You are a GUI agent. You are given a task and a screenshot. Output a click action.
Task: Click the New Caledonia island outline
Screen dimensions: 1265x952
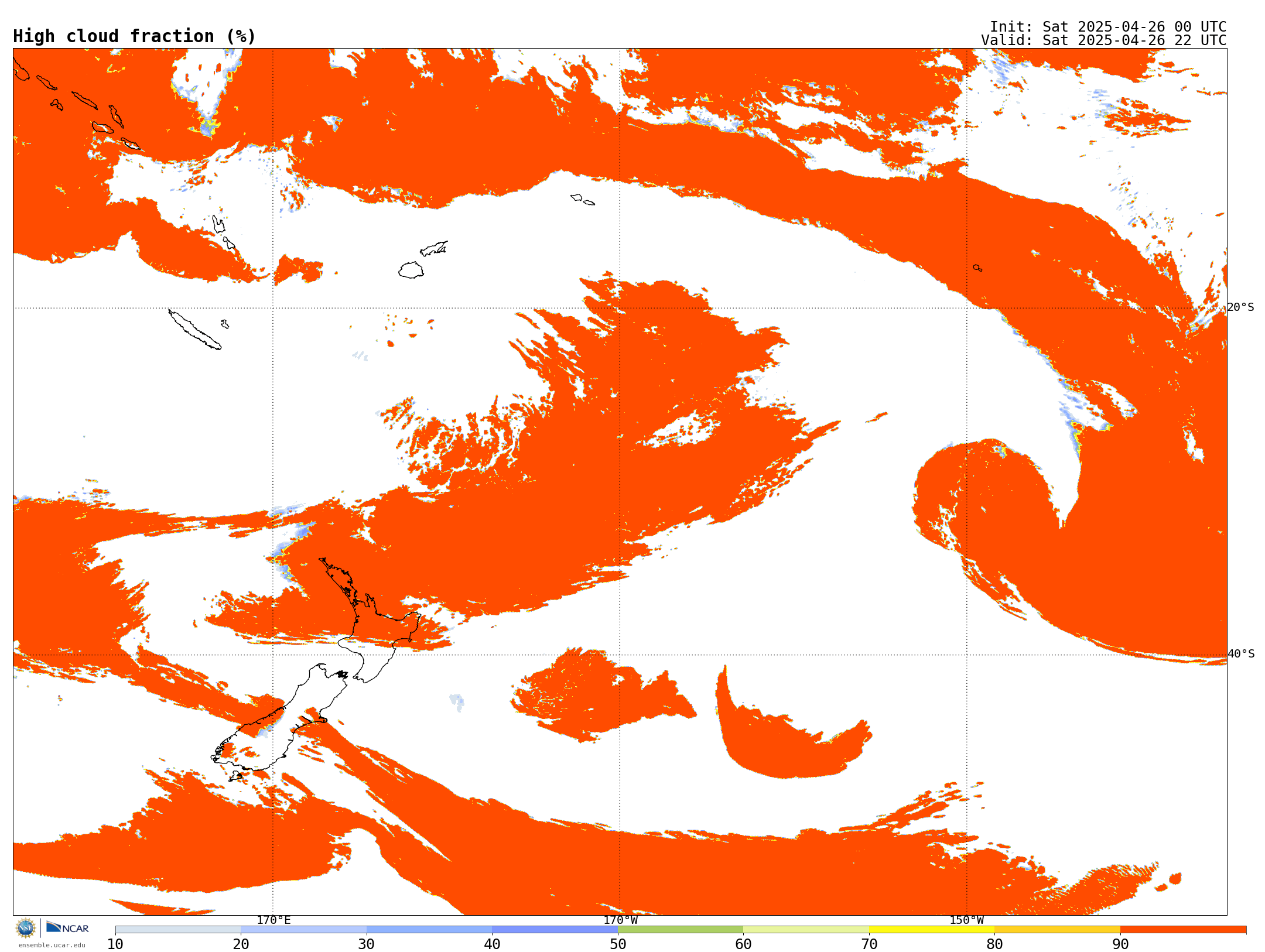coord(194,330)
